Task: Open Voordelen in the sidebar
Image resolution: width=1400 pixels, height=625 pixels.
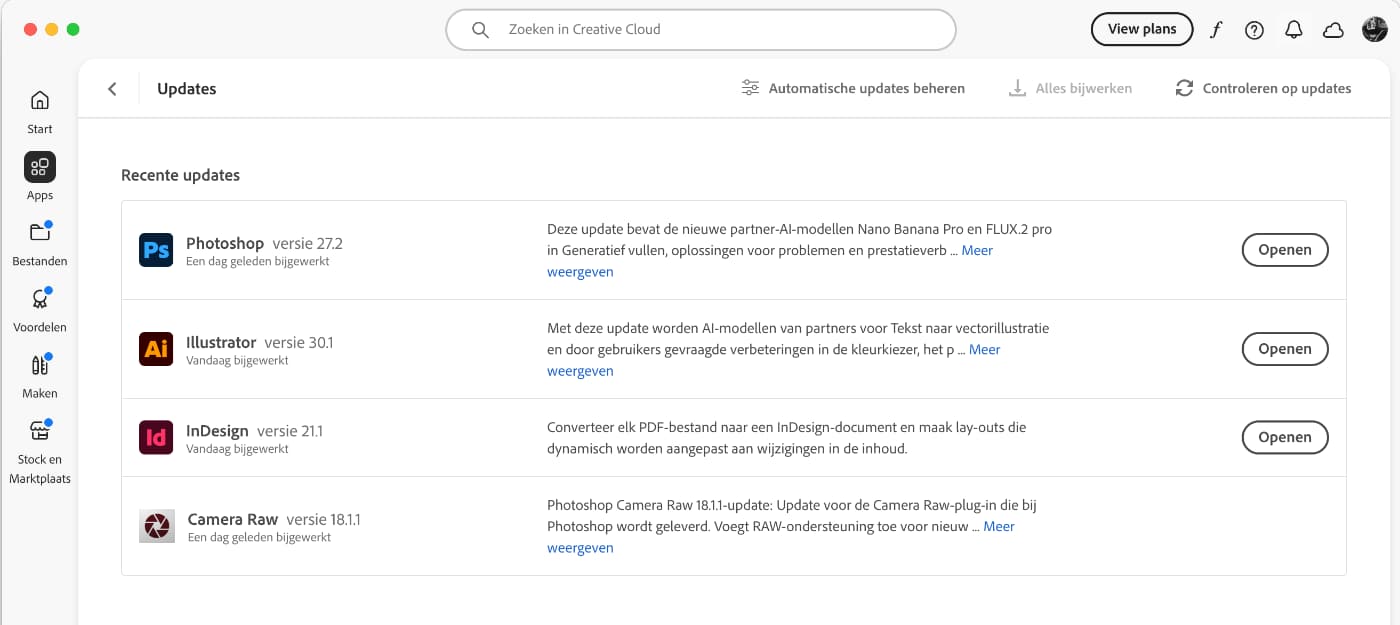Action: click(39, 309)
